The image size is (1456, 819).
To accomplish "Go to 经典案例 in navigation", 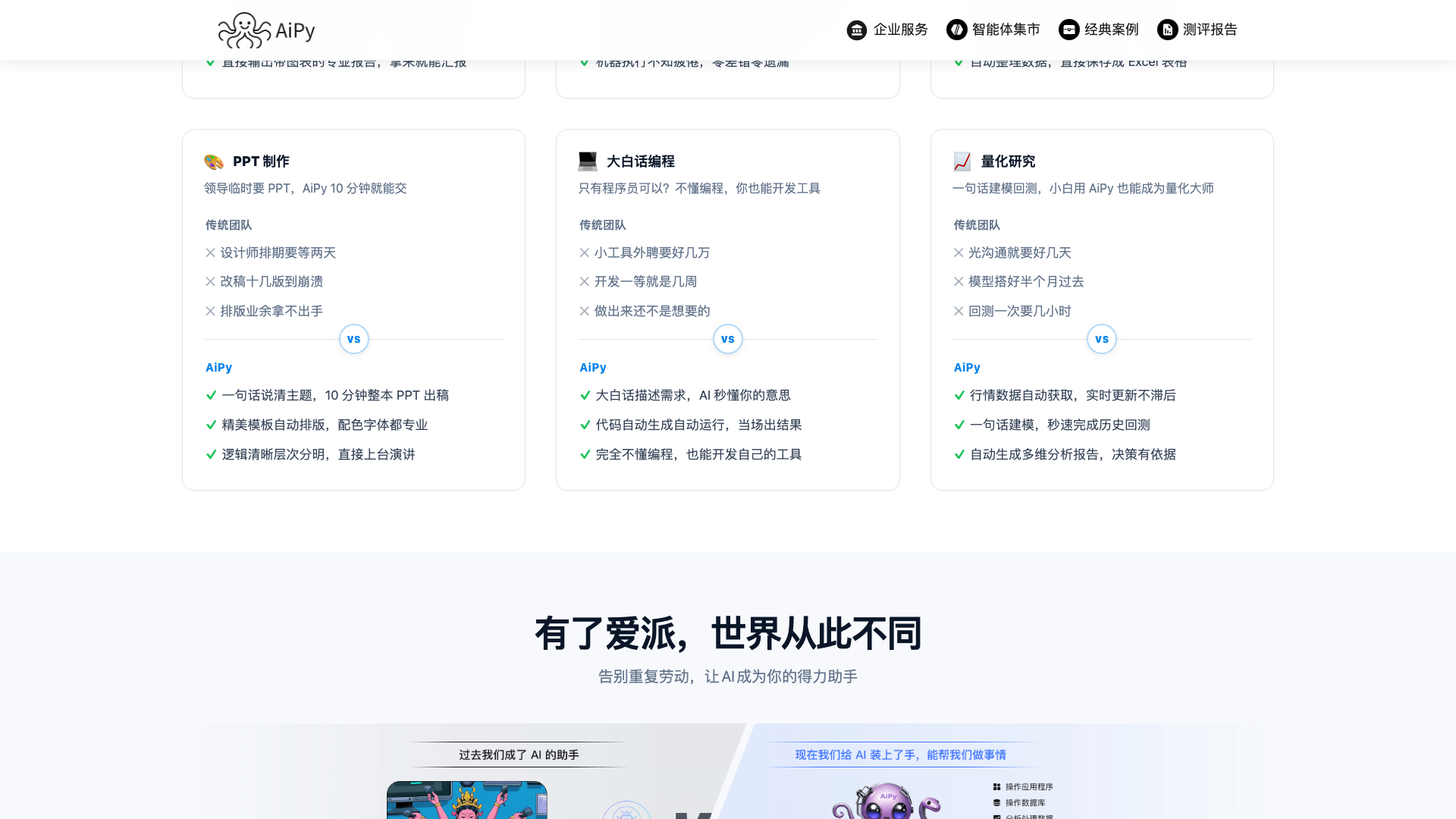I will [x=1099, y=30].
